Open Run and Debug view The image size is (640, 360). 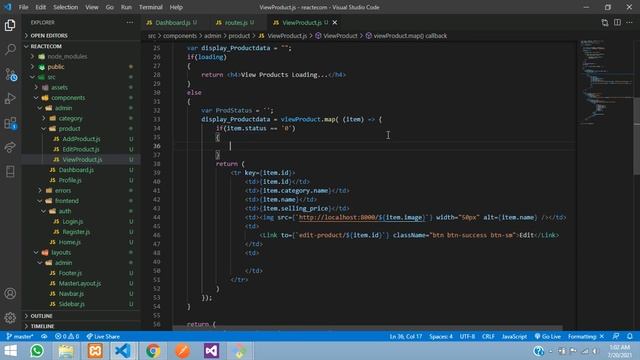pos(10,98)
